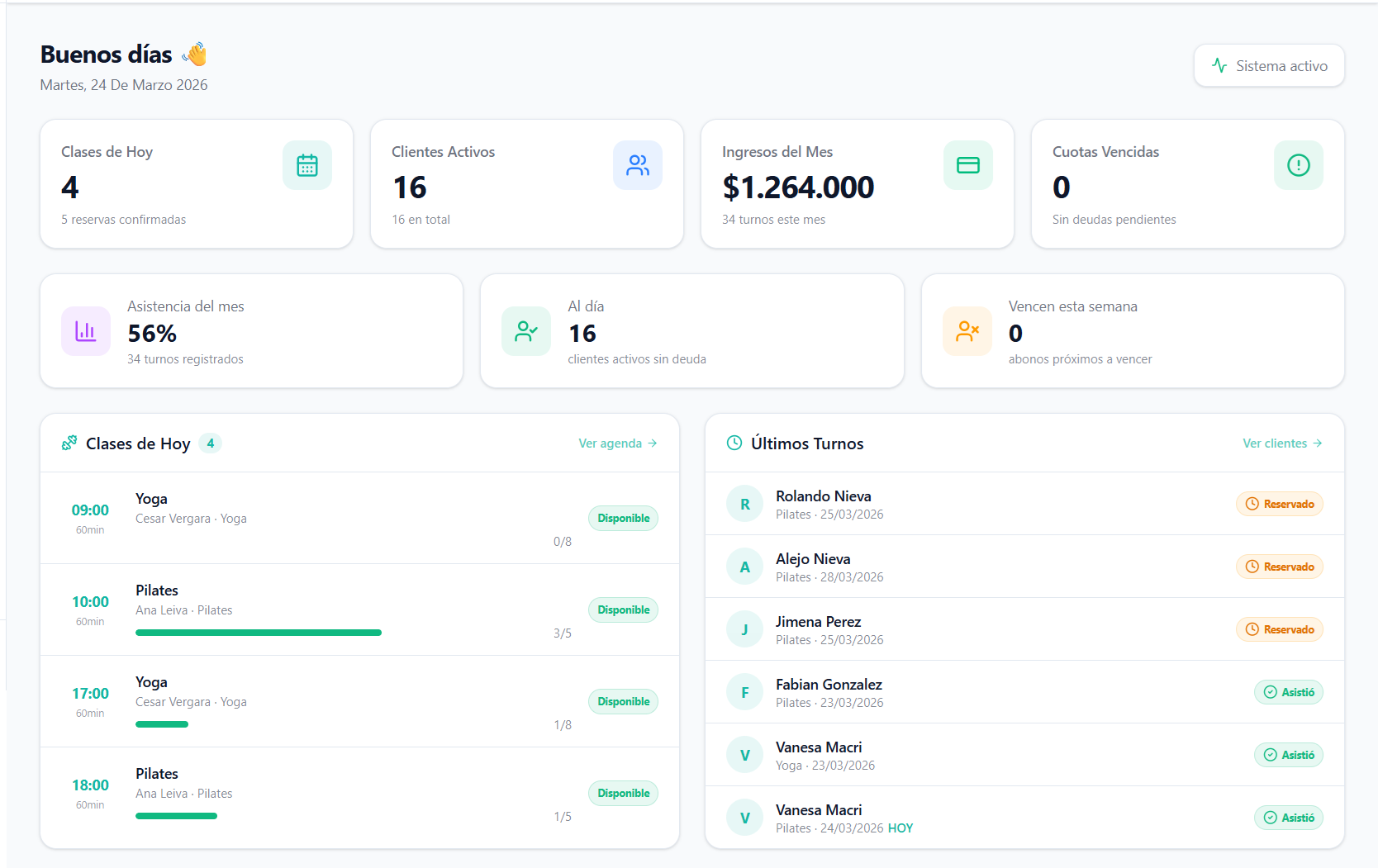Viewport: 1378px width, 868px height.
Task: Toggle Fabian Gonzalez's Asistió status
Action: pyautogui.click(x=1289, y=692)
